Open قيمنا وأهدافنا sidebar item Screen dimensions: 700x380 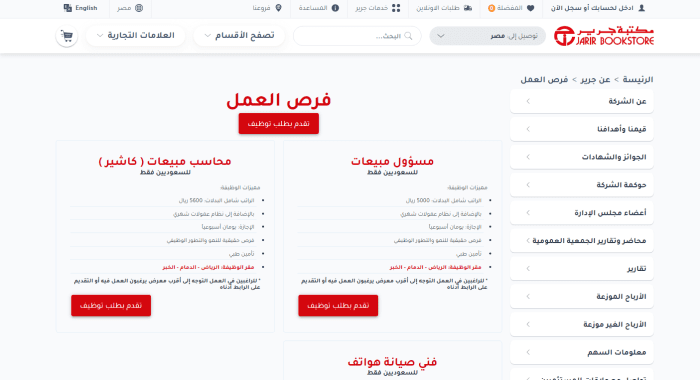click(582, 129)
